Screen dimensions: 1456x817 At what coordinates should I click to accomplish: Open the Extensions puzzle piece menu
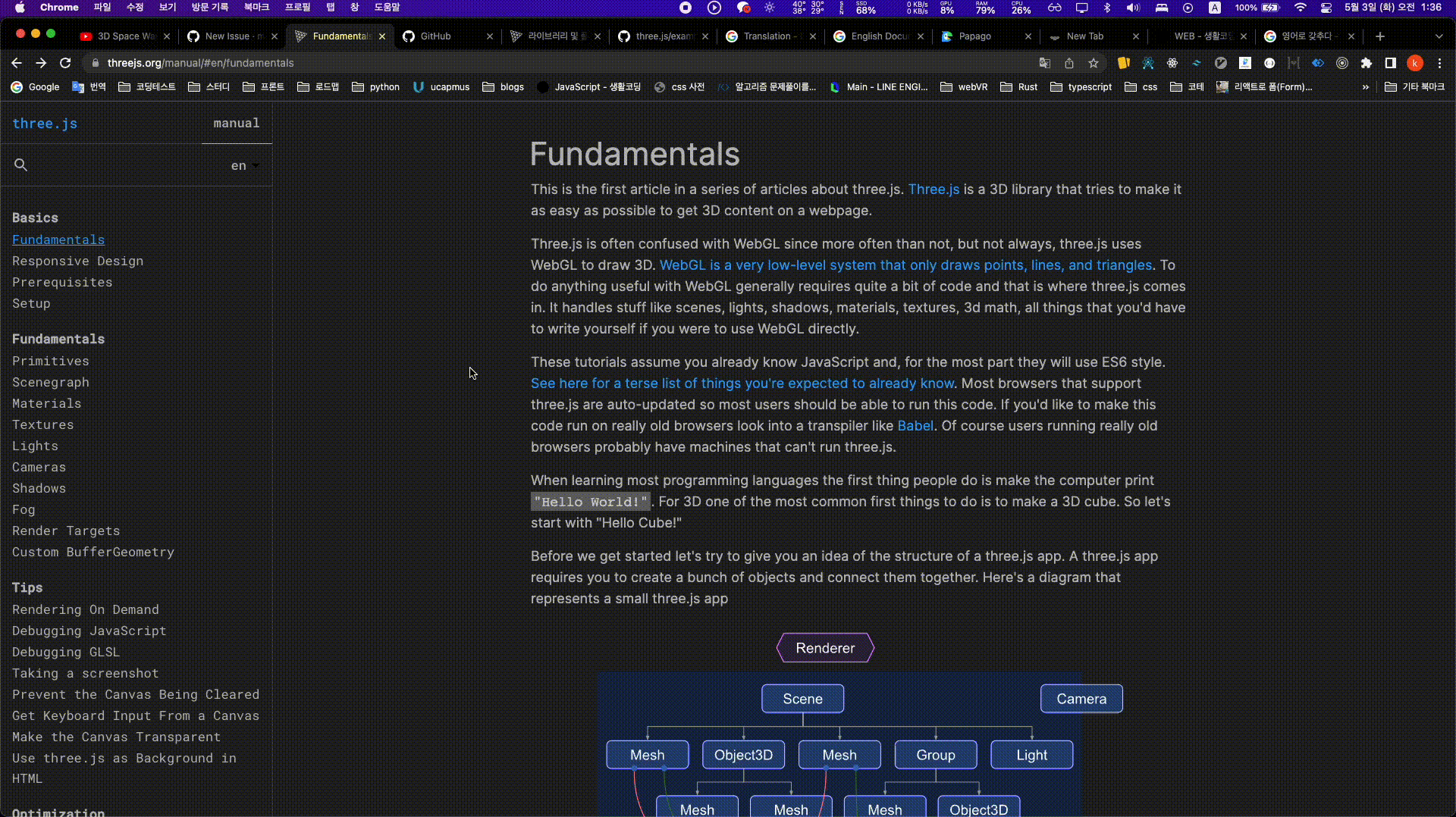(1367, 63)
